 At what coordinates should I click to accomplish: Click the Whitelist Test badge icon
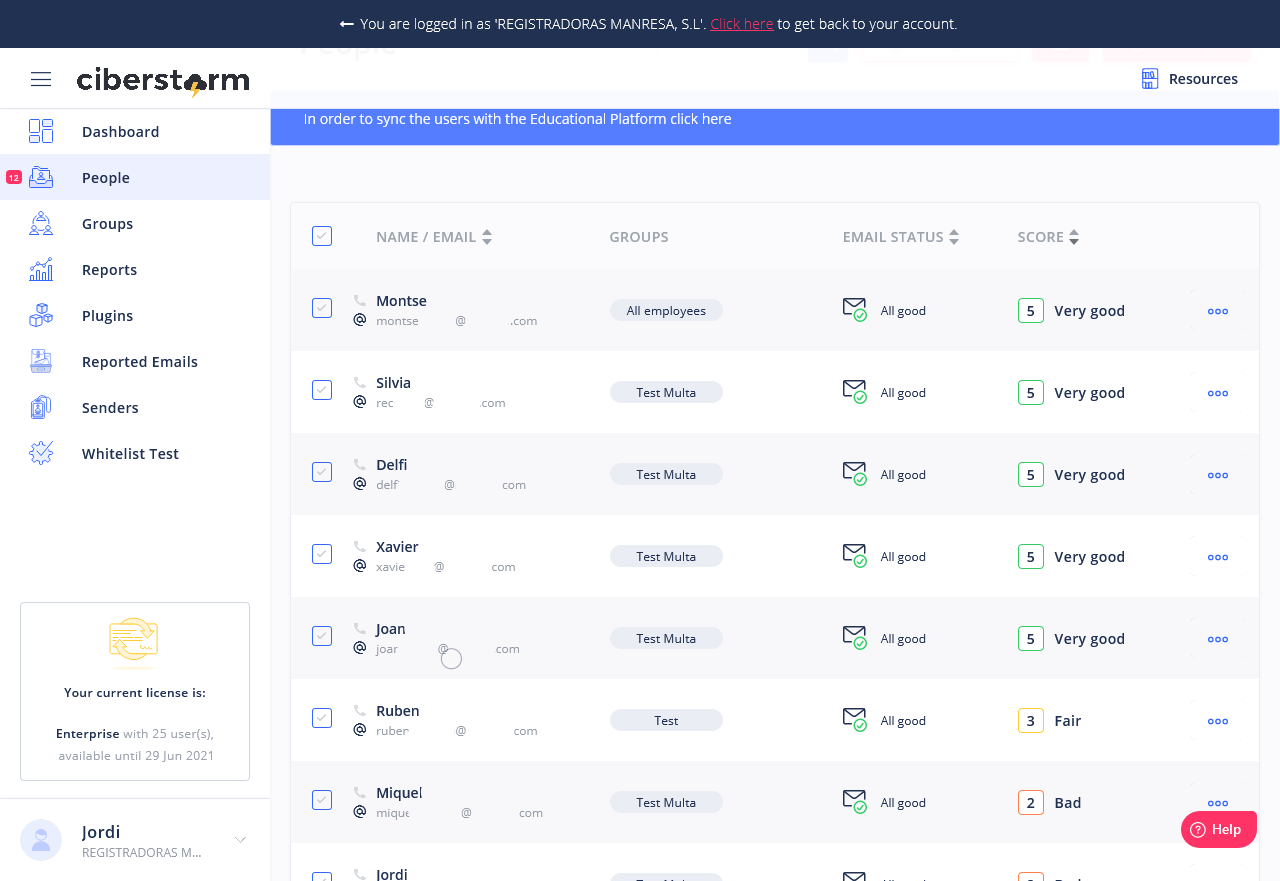coord(41,453)
